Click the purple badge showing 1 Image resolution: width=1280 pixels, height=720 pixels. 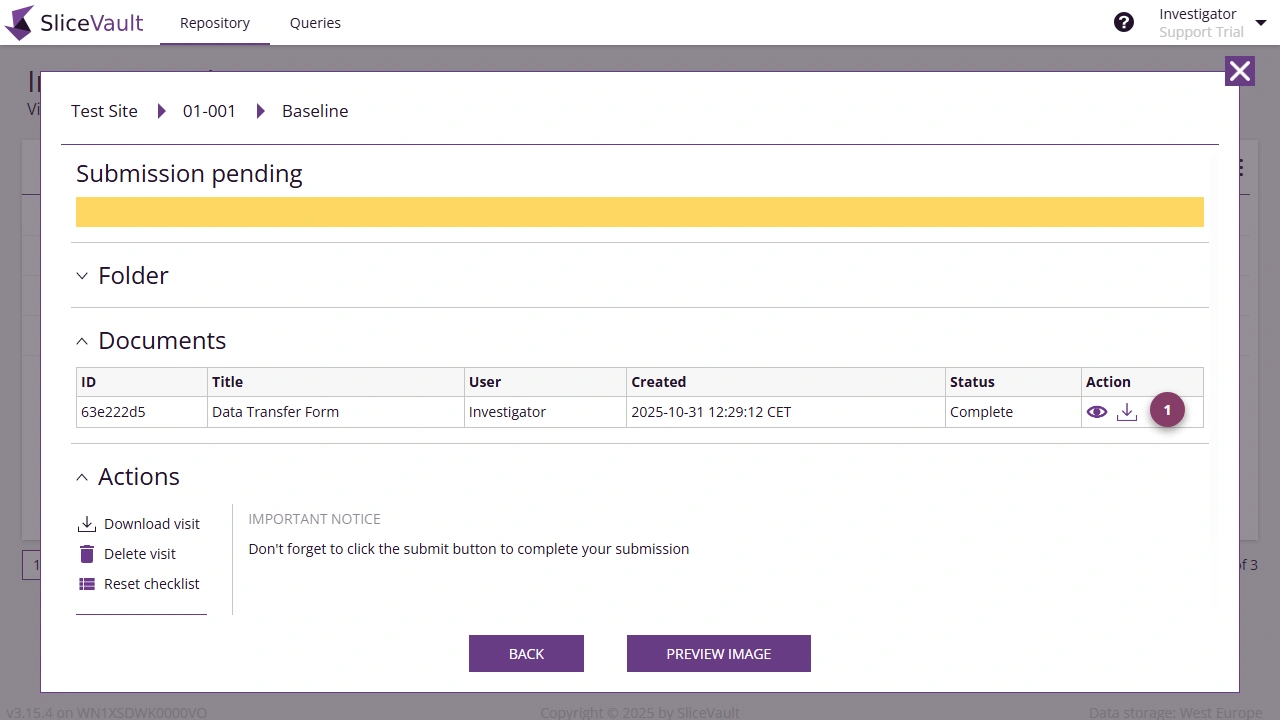click(1167, 411)
